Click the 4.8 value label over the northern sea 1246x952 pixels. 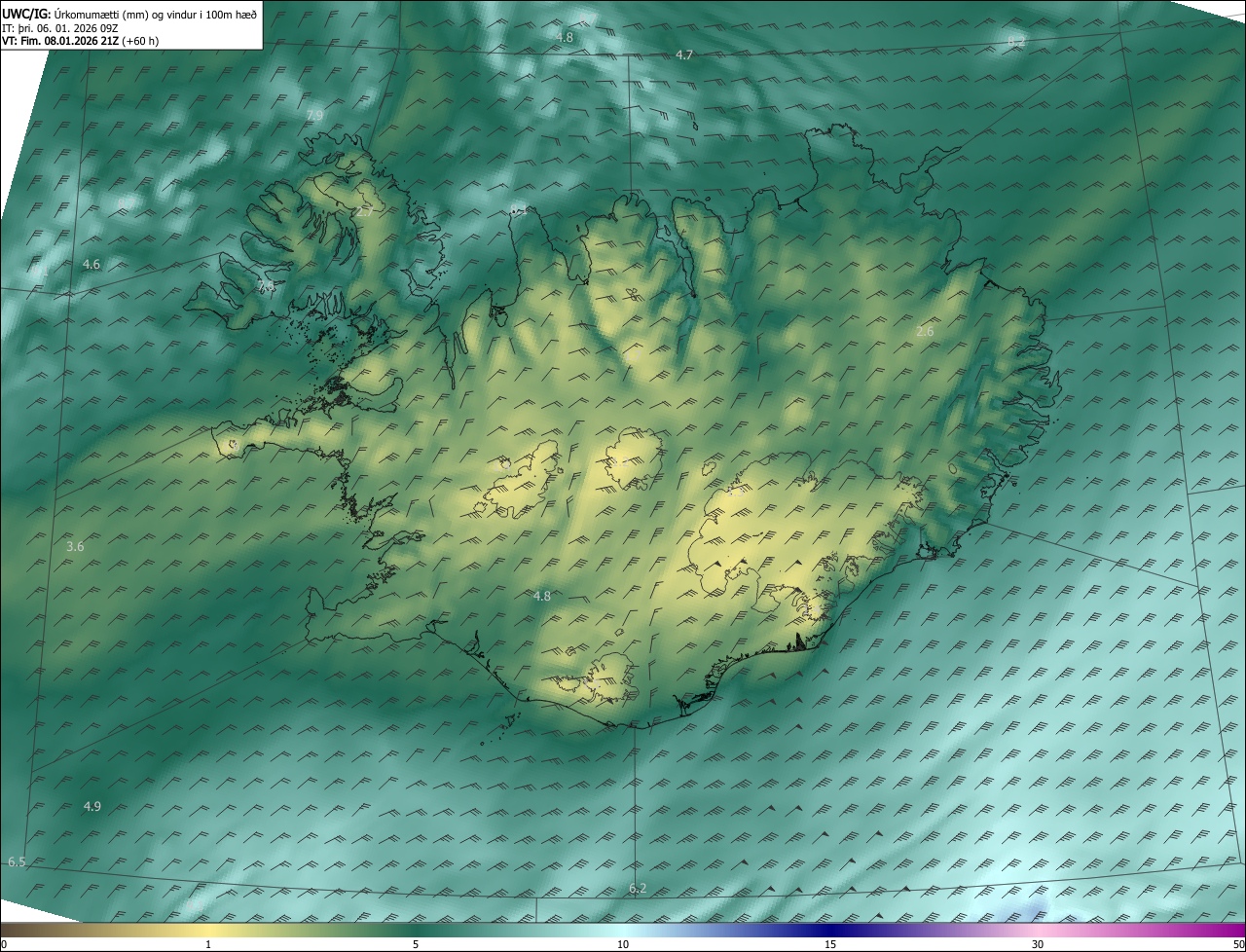point(565,38)
